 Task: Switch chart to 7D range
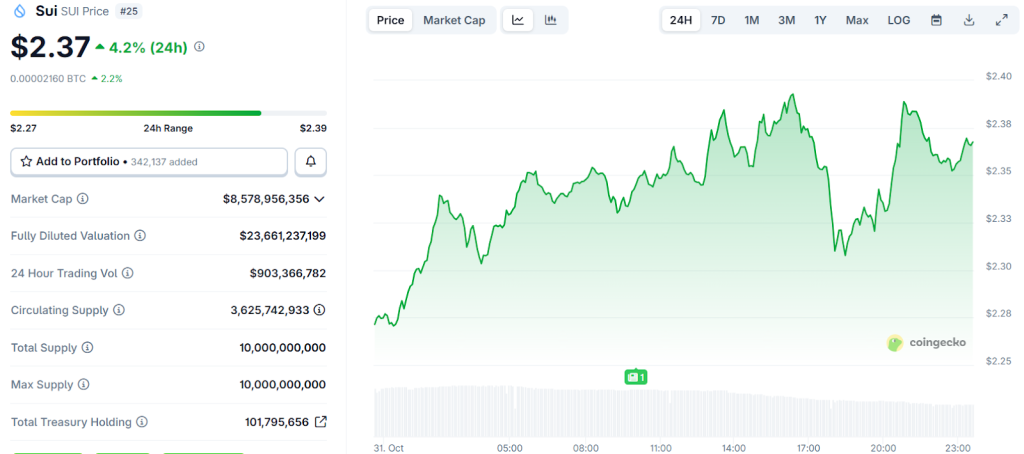point(718,20)
